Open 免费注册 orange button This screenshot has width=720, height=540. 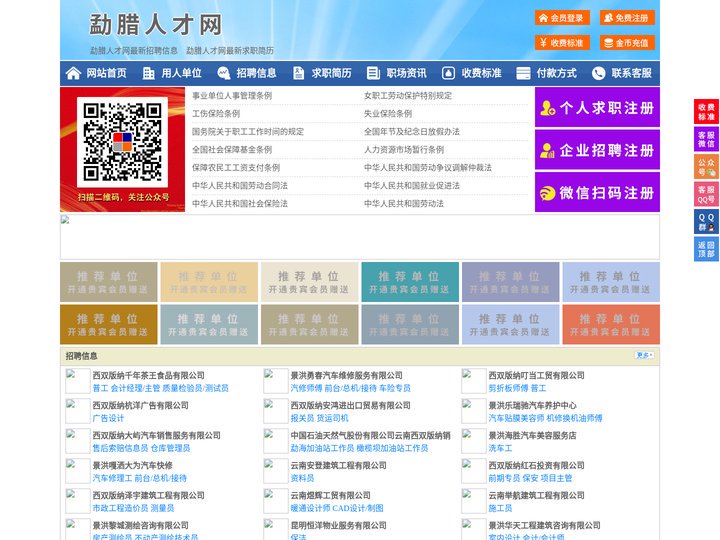[x=627, y=18]
